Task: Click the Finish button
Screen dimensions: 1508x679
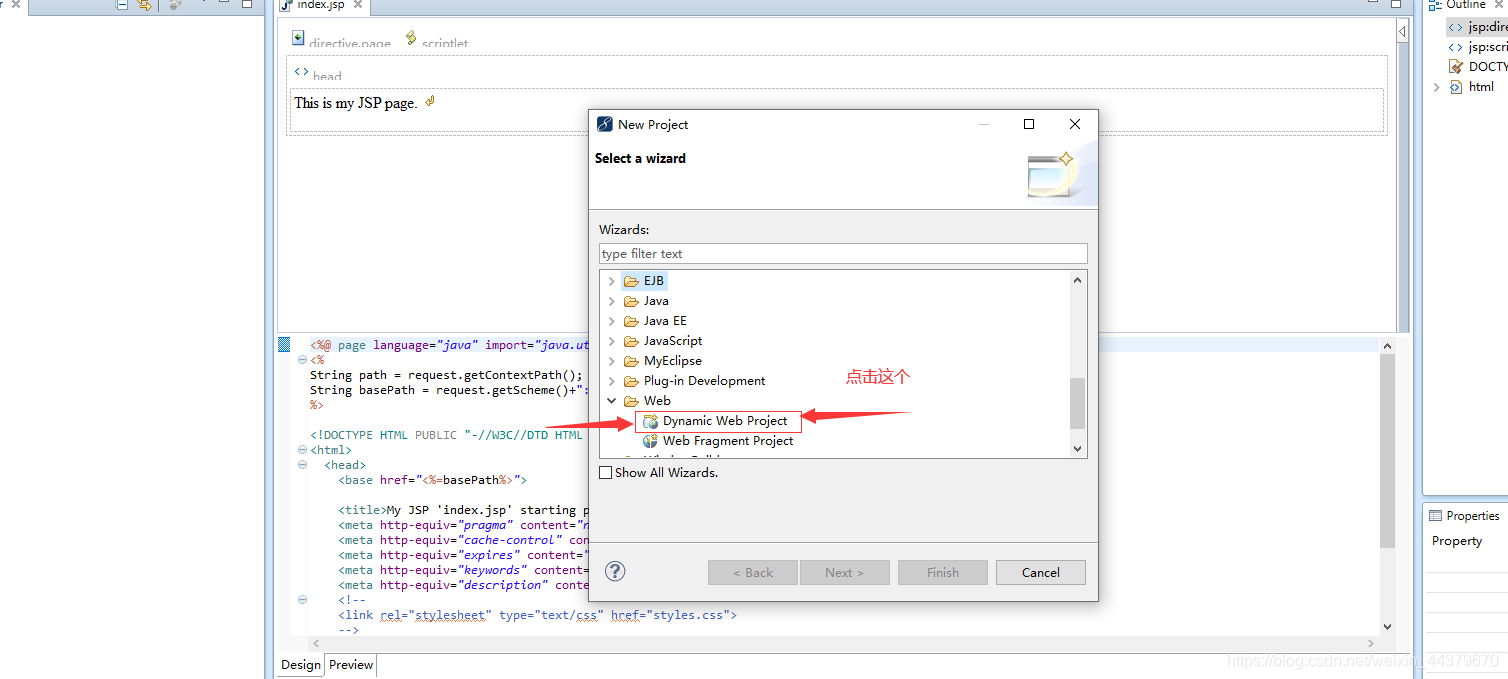Action: 943,573
